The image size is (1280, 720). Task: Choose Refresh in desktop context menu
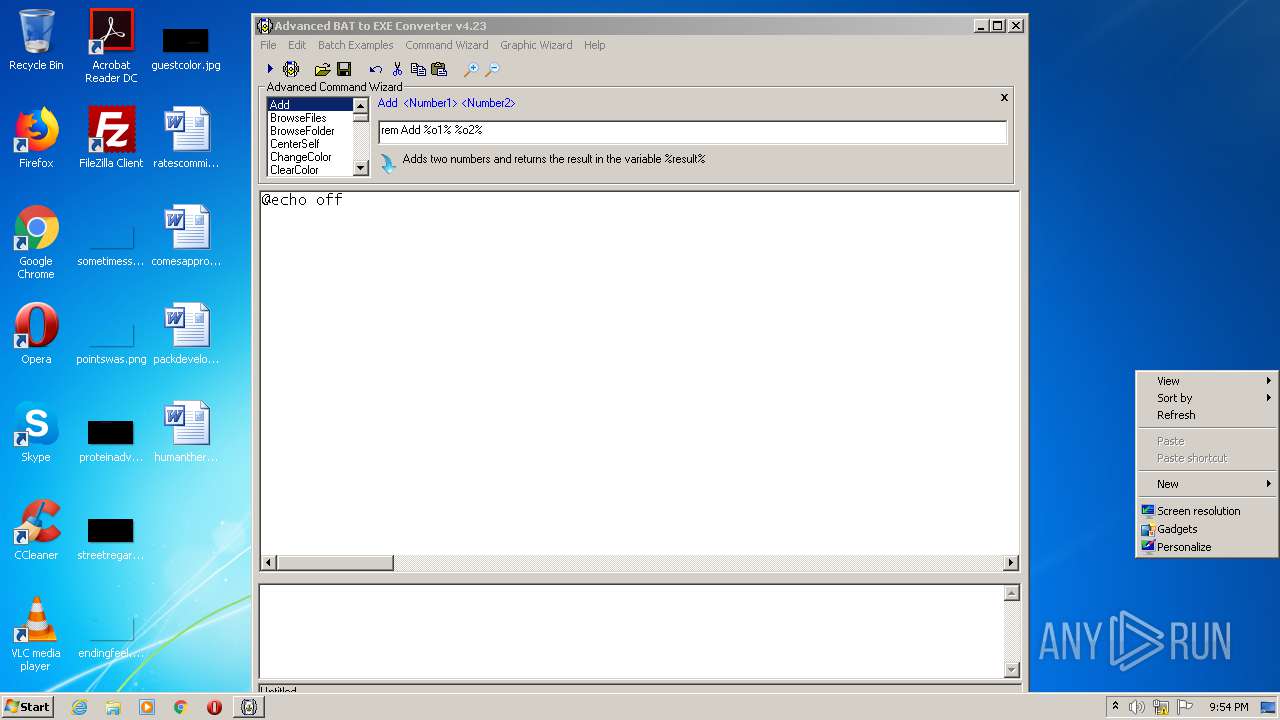(x=1207, y=415)
